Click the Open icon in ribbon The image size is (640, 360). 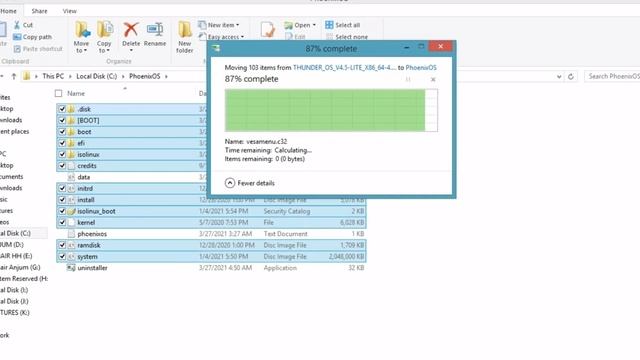pyautogui.click(x=289, y=25)
